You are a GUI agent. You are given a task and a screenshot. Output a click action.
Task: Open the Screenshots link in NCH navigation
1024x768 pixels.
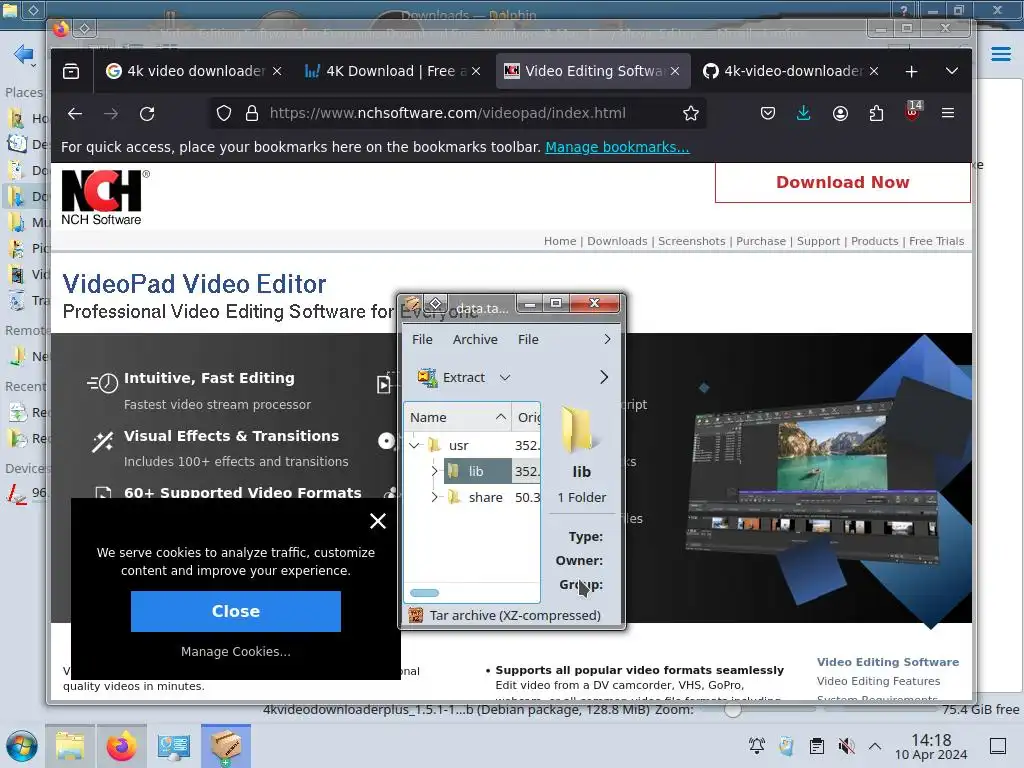(692, 241)
